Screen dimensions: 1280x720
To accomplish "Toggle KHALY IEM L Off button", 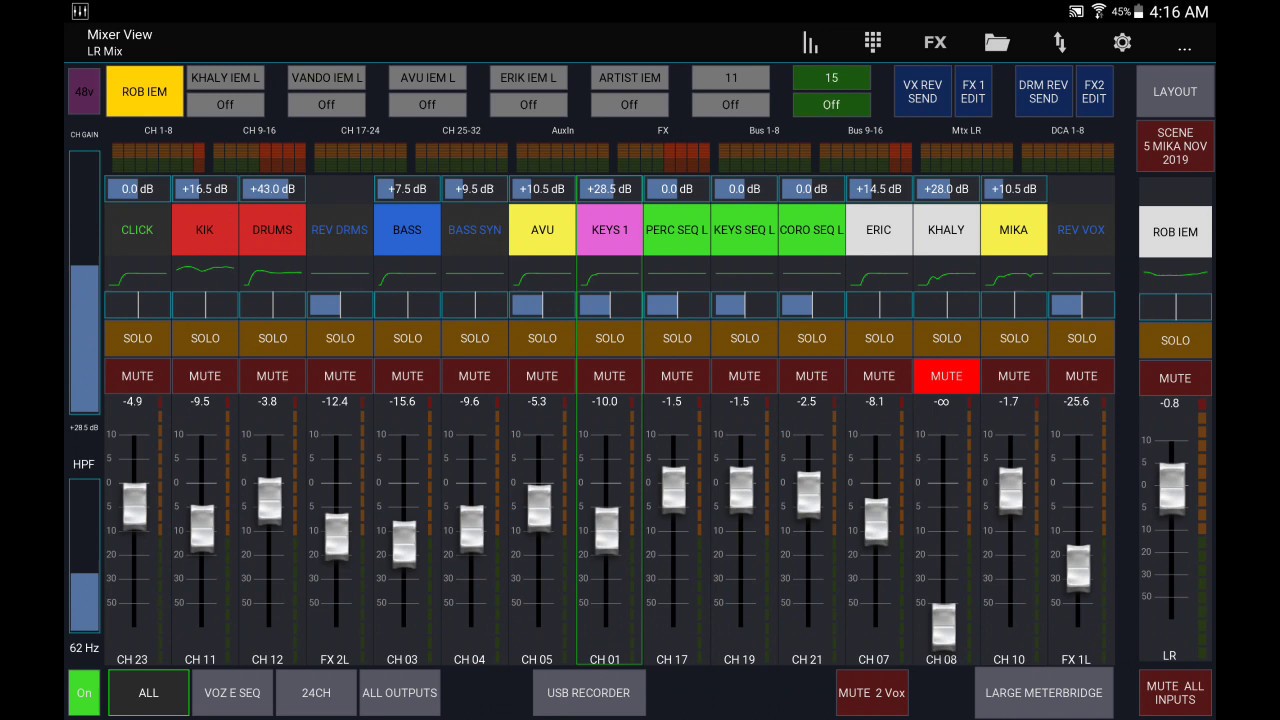I will point(225,104).
